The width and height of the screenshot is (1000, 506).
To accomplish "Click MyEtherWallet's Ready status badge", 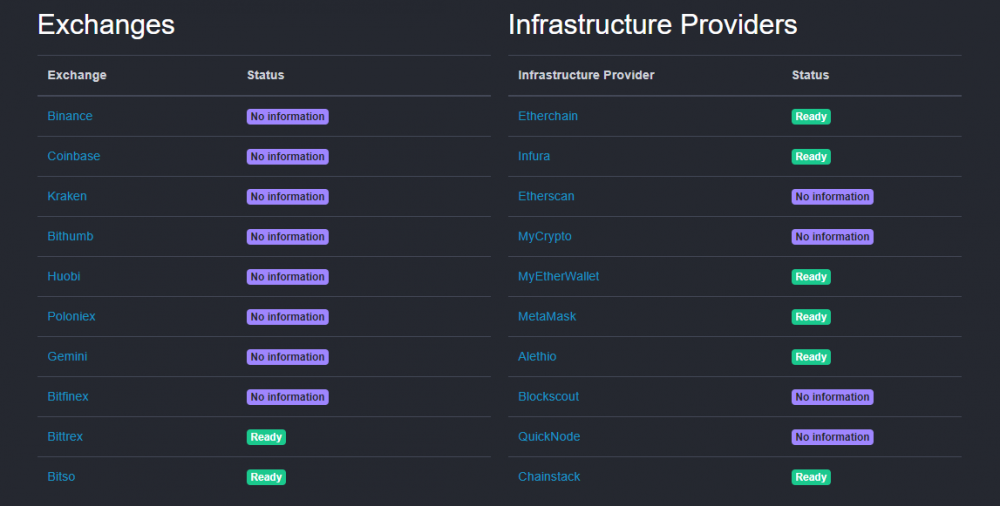I will coord(811,277).
